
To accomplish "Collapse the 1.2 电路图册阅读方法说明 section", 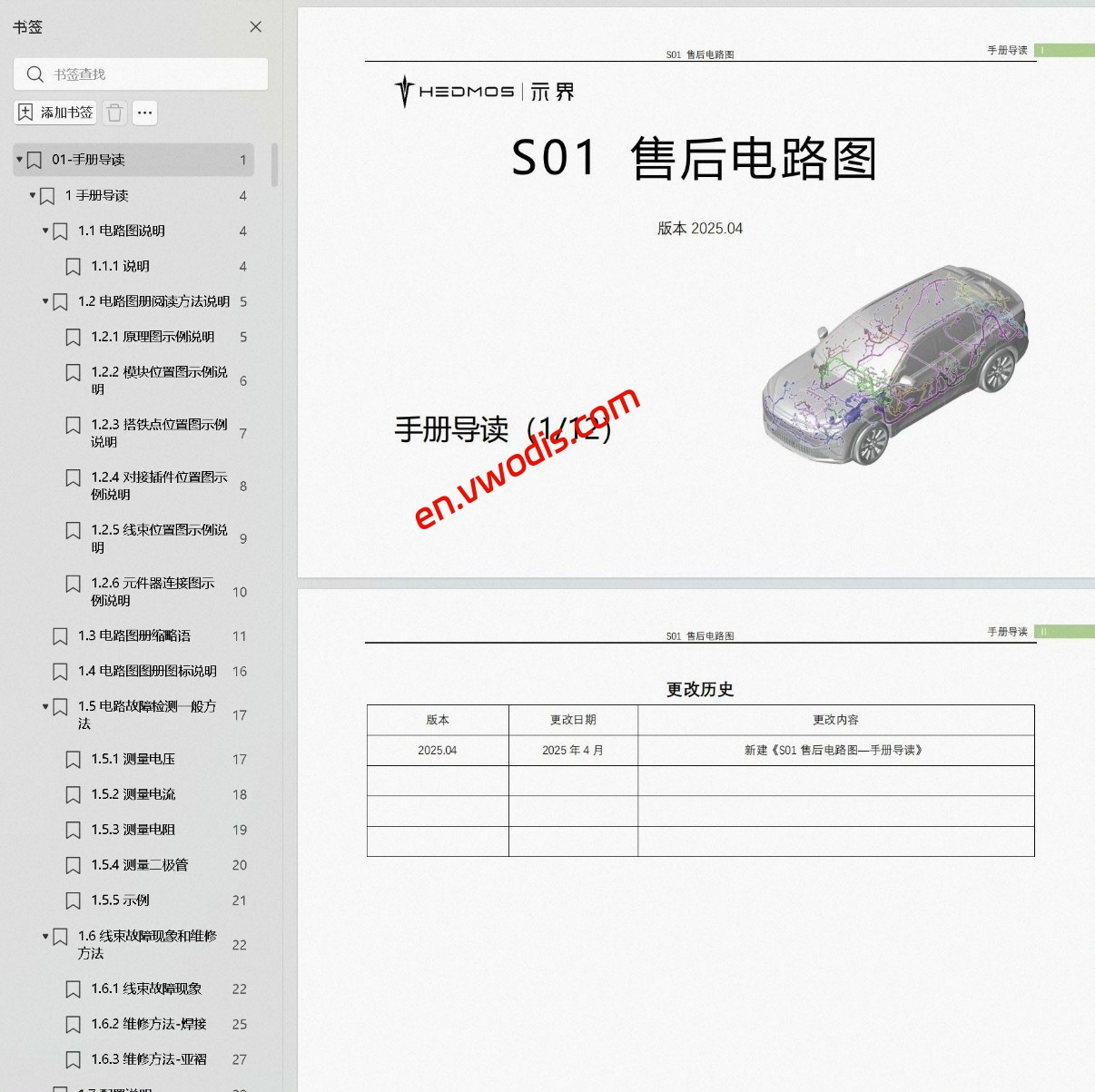I will 44,300.
